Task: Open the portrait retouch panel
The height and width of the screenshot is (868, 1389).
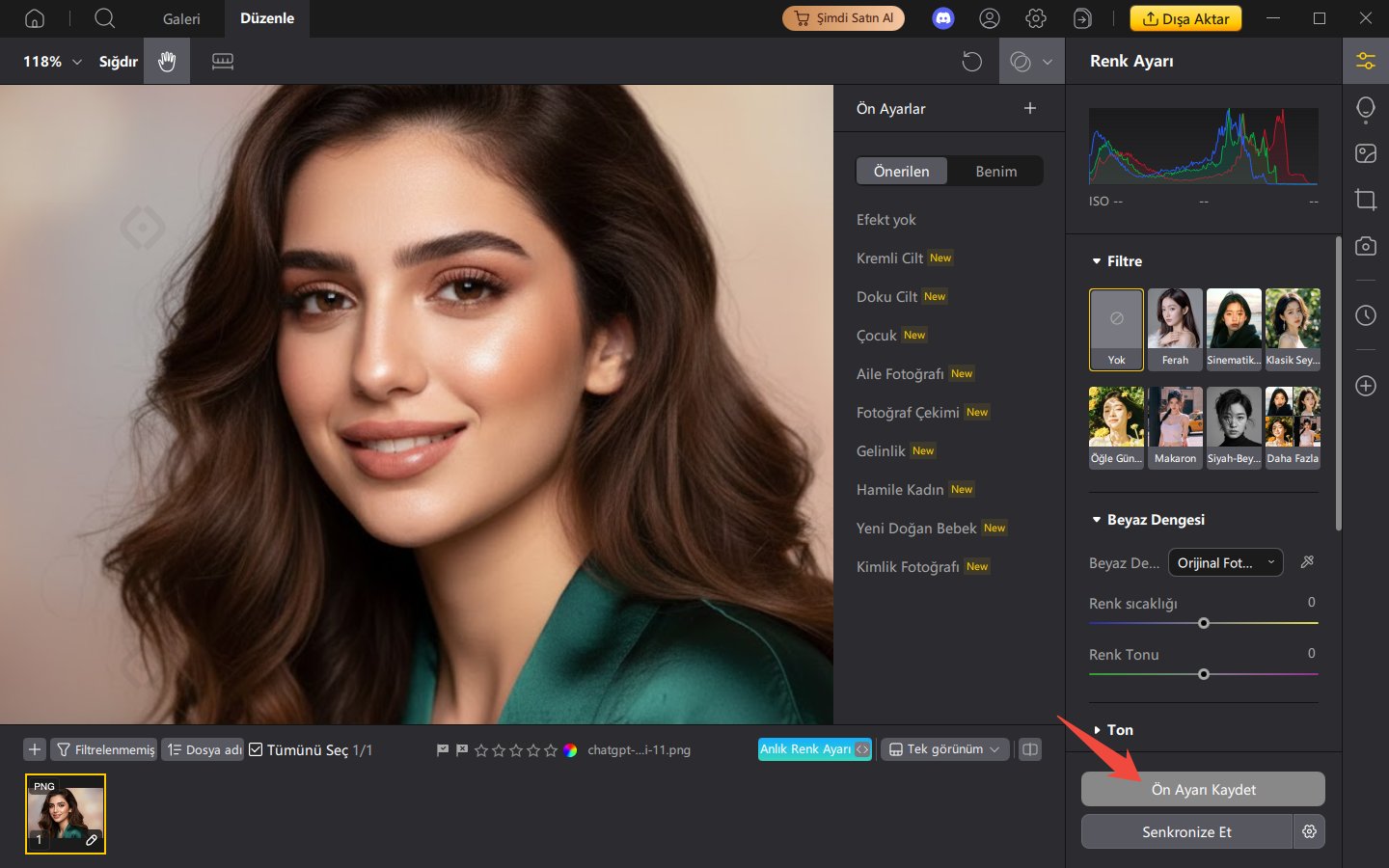Action: coord(1366,108)
